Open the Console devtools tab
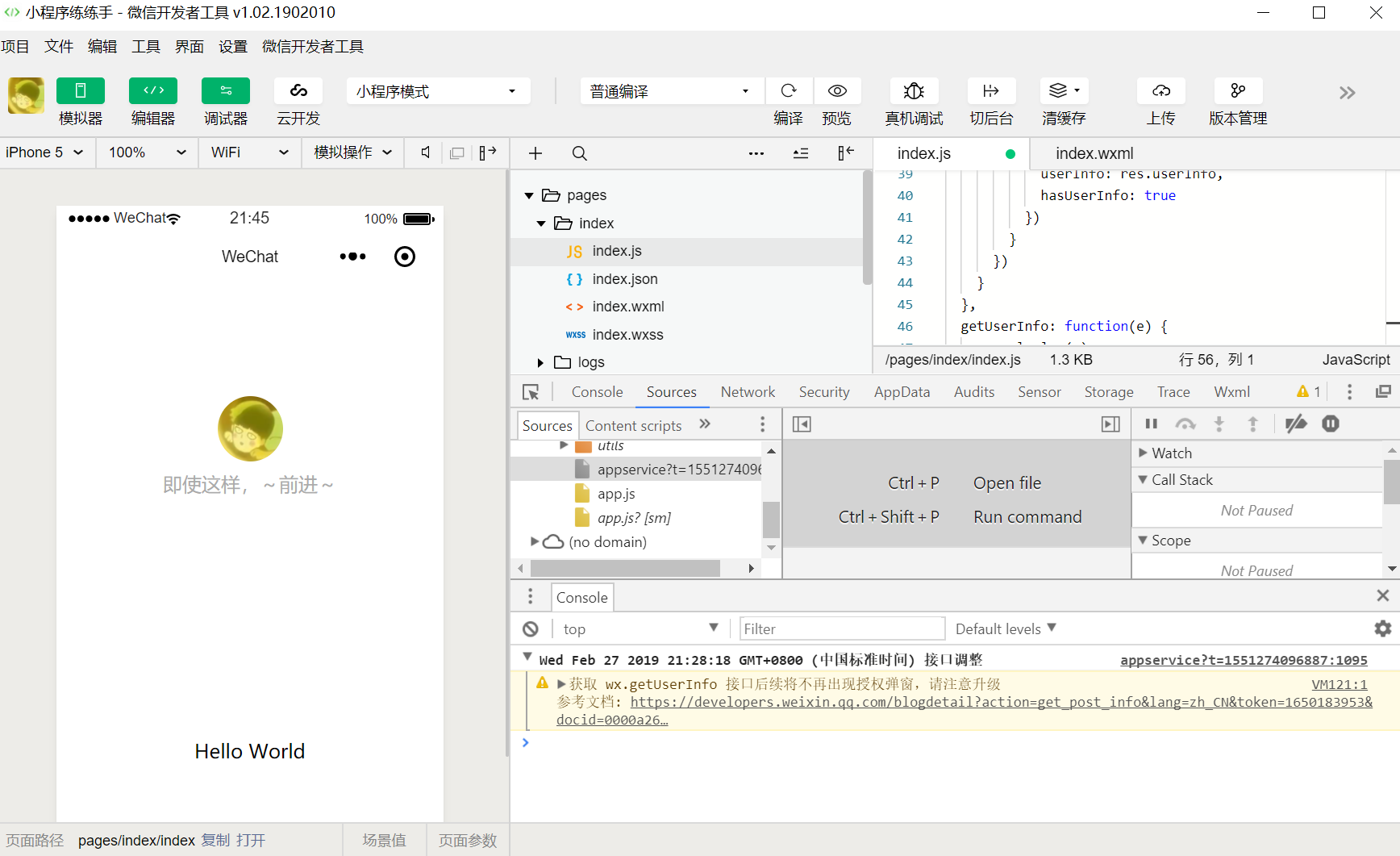 pyautogui.click(x=597, y=392)
